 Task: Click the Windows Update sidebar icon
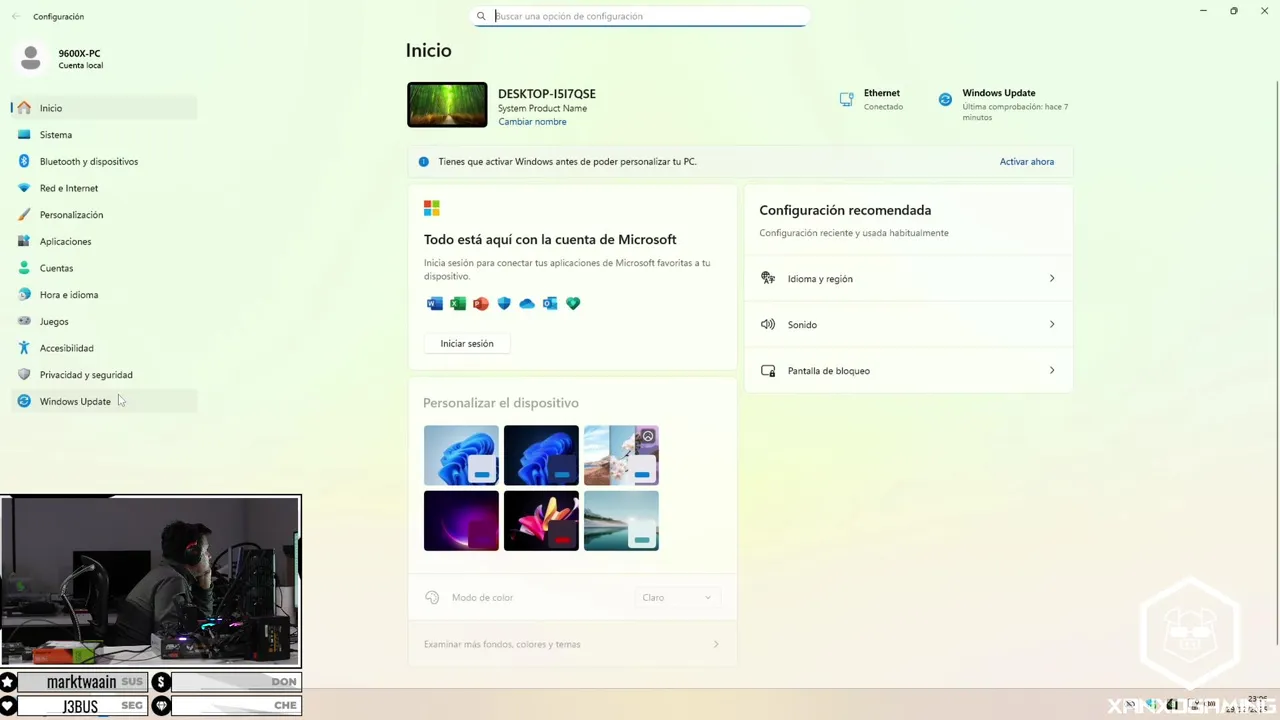point(24,401)
